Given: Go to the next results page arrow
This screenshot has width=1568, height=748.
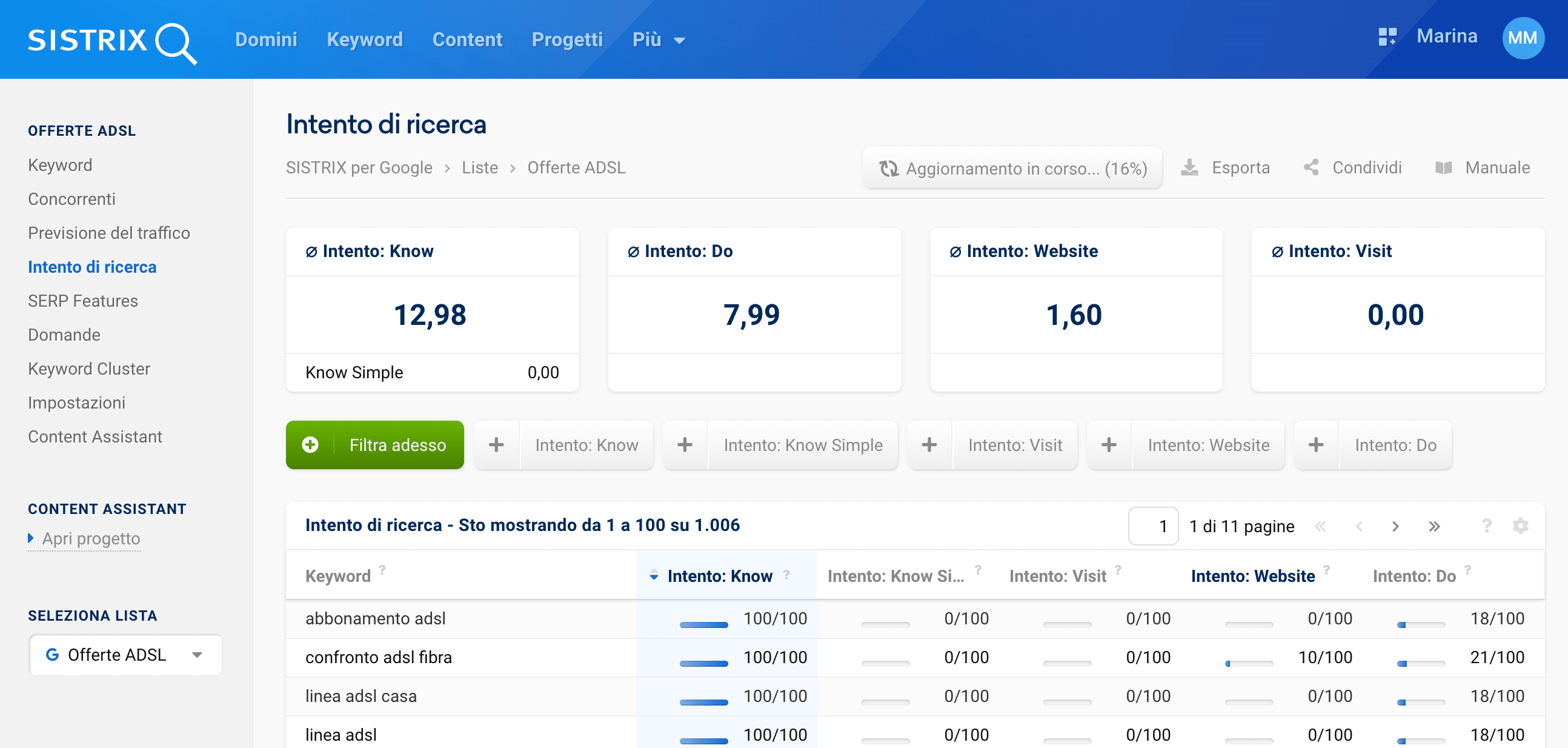Looking at the screenshot, I should (x=1395, y=526).
